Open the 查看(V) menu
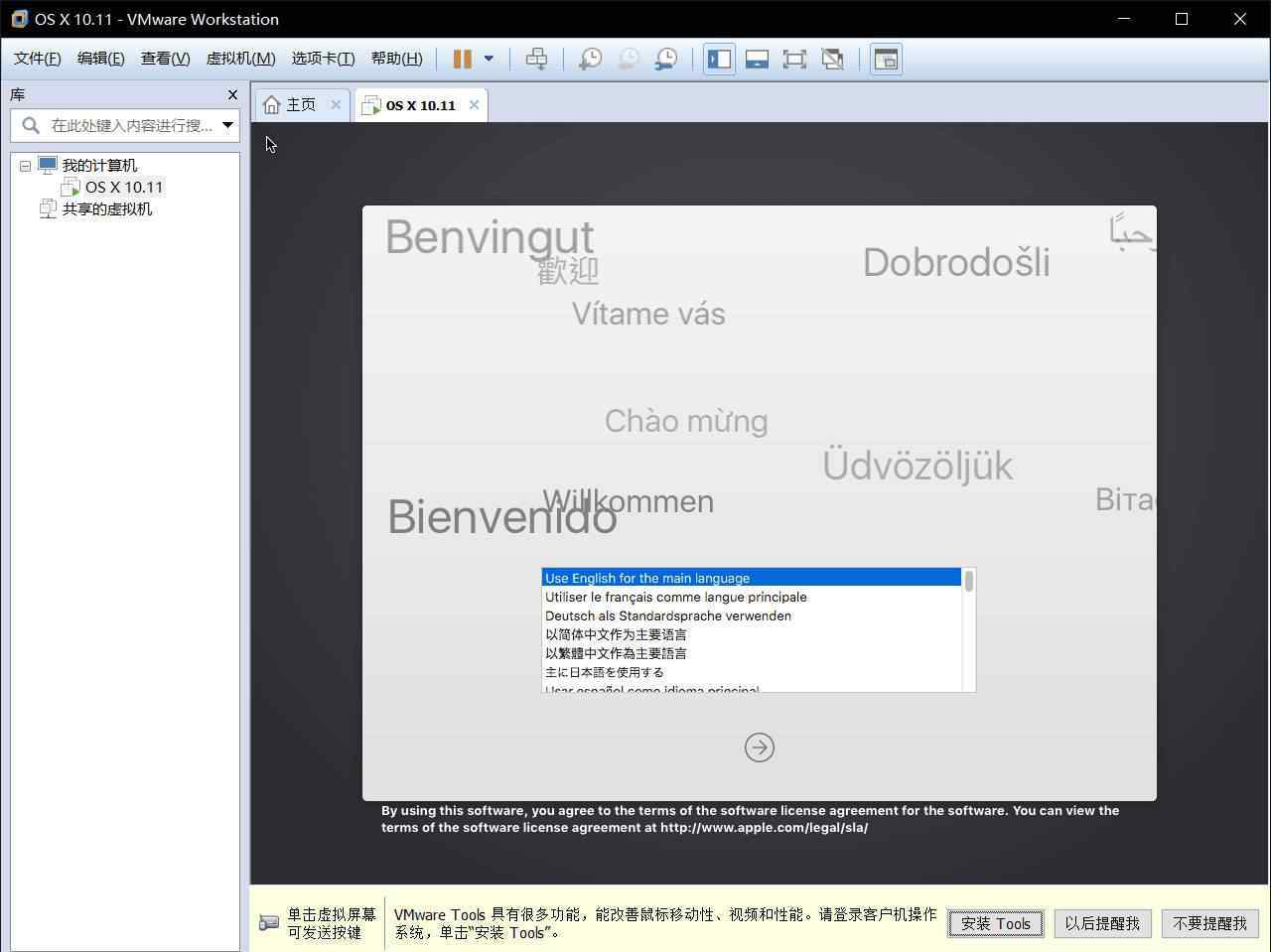Screen dimensions: 1271x952 coord(165,59)
